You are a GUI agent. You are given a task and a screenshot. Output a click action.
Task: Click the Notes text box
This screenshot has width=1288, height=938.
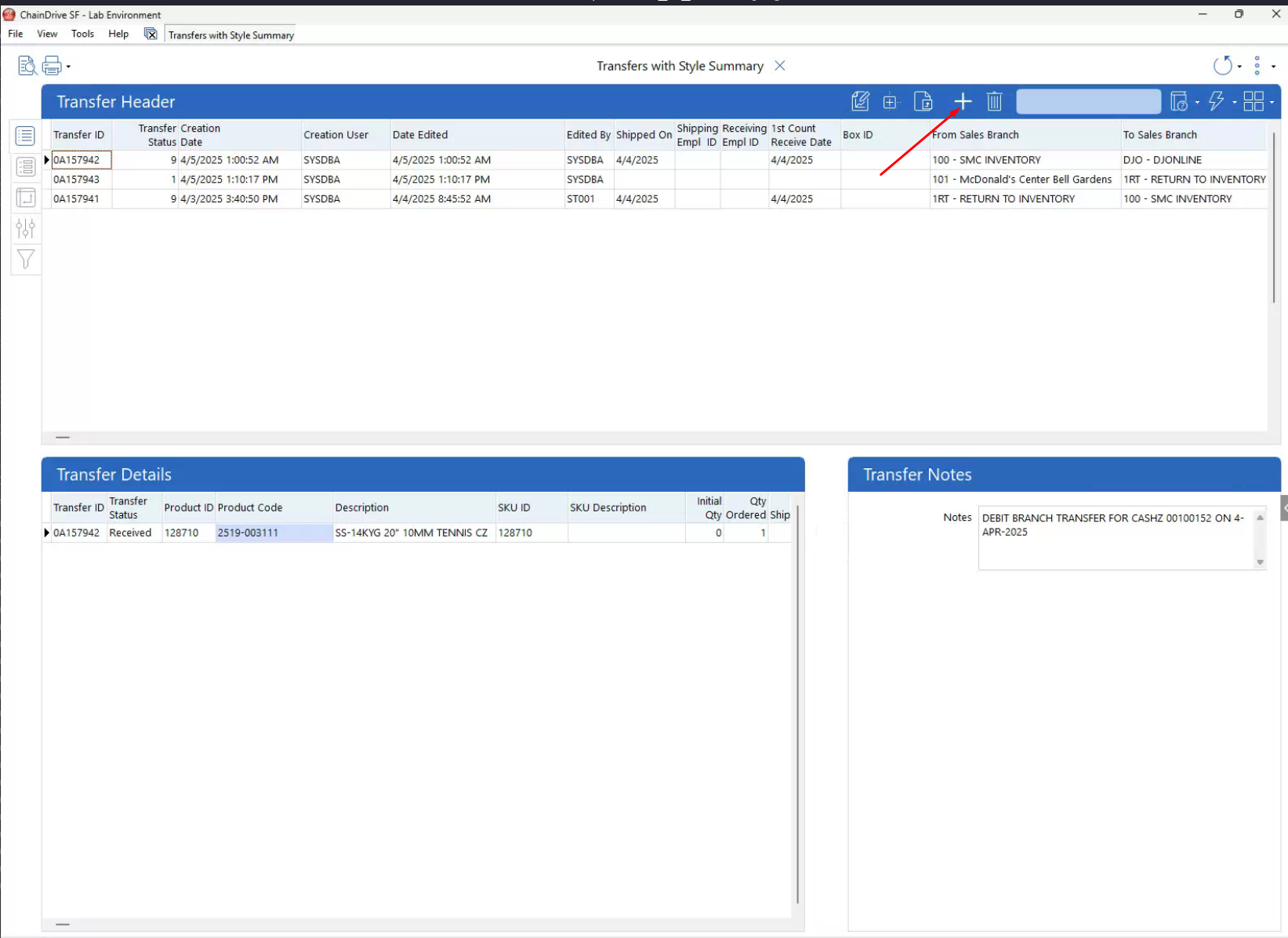(1116, 538)
